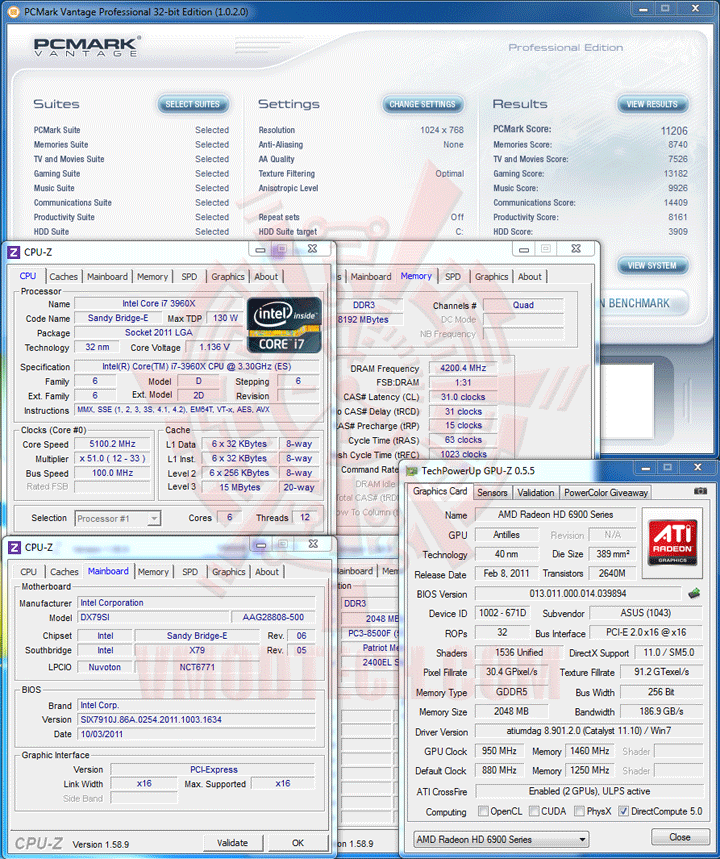Click the Link Width x16 field
Screen dimensions: 720x859
point(144,784)
